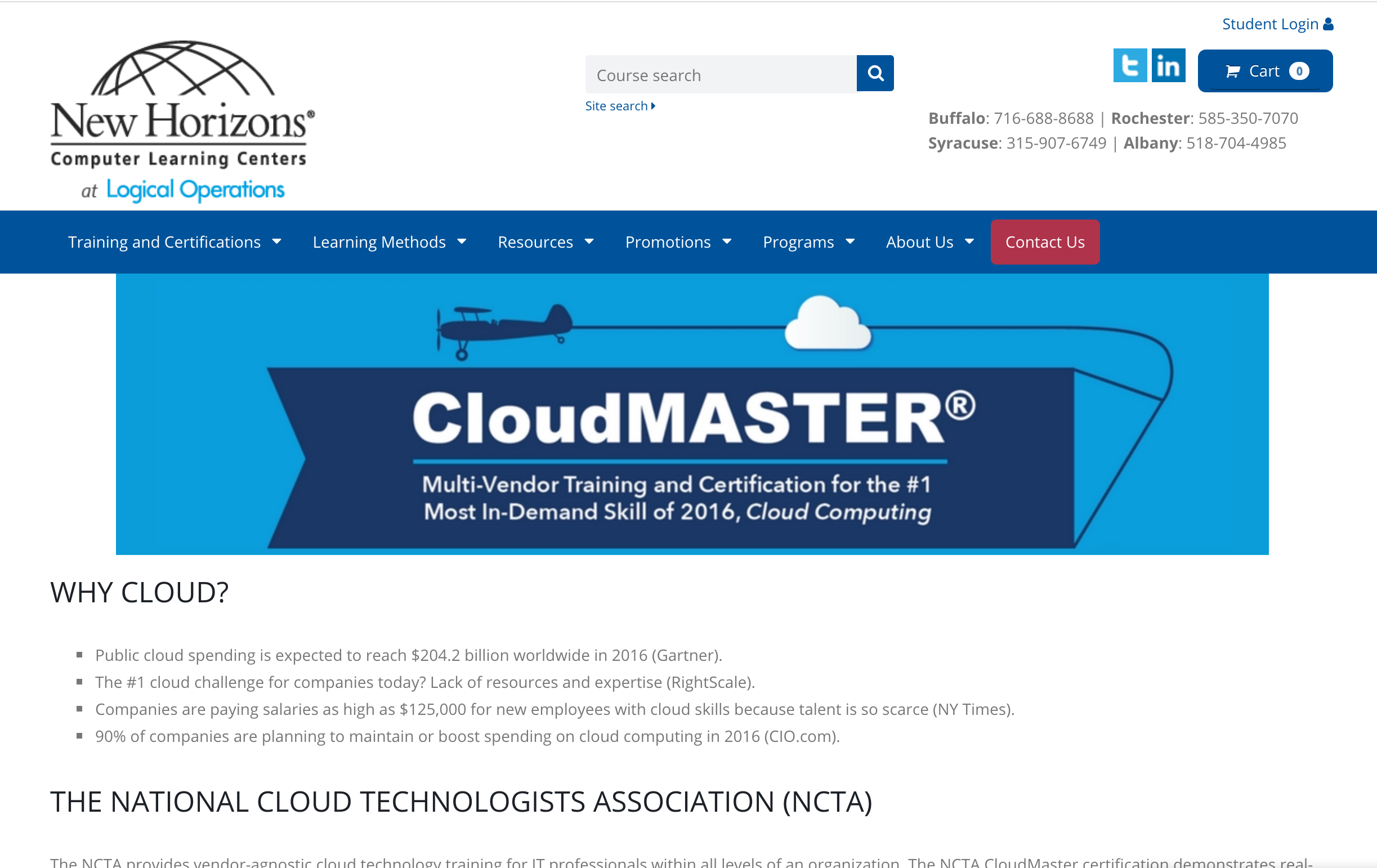This screenshot has height=868, width=1377.
Task: Open the Twitter social icon
Action: point(1130,66)
